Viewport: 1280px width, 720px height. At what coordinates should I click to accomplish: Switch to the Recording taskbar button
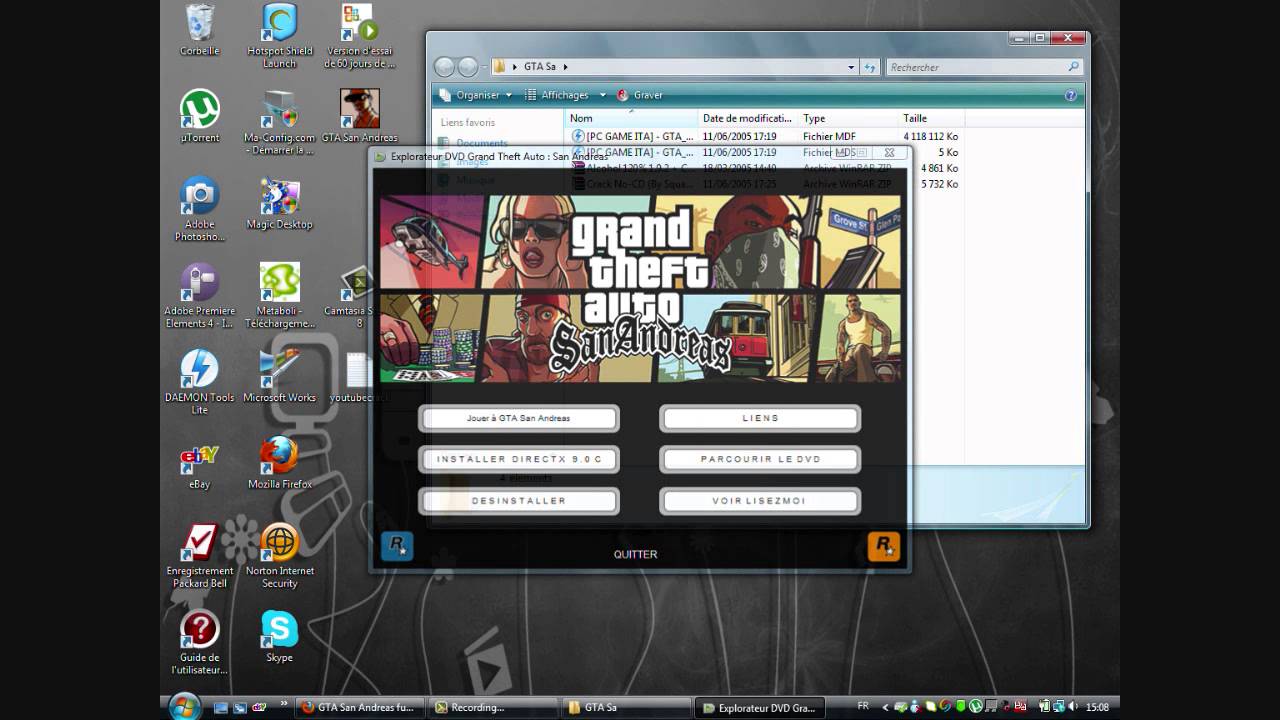click(x=494, y=707)
